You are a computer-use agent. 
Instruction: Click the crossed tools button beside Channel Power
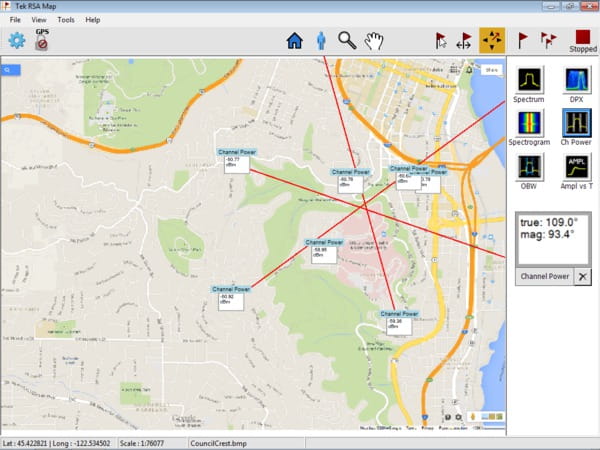[582, 277]
